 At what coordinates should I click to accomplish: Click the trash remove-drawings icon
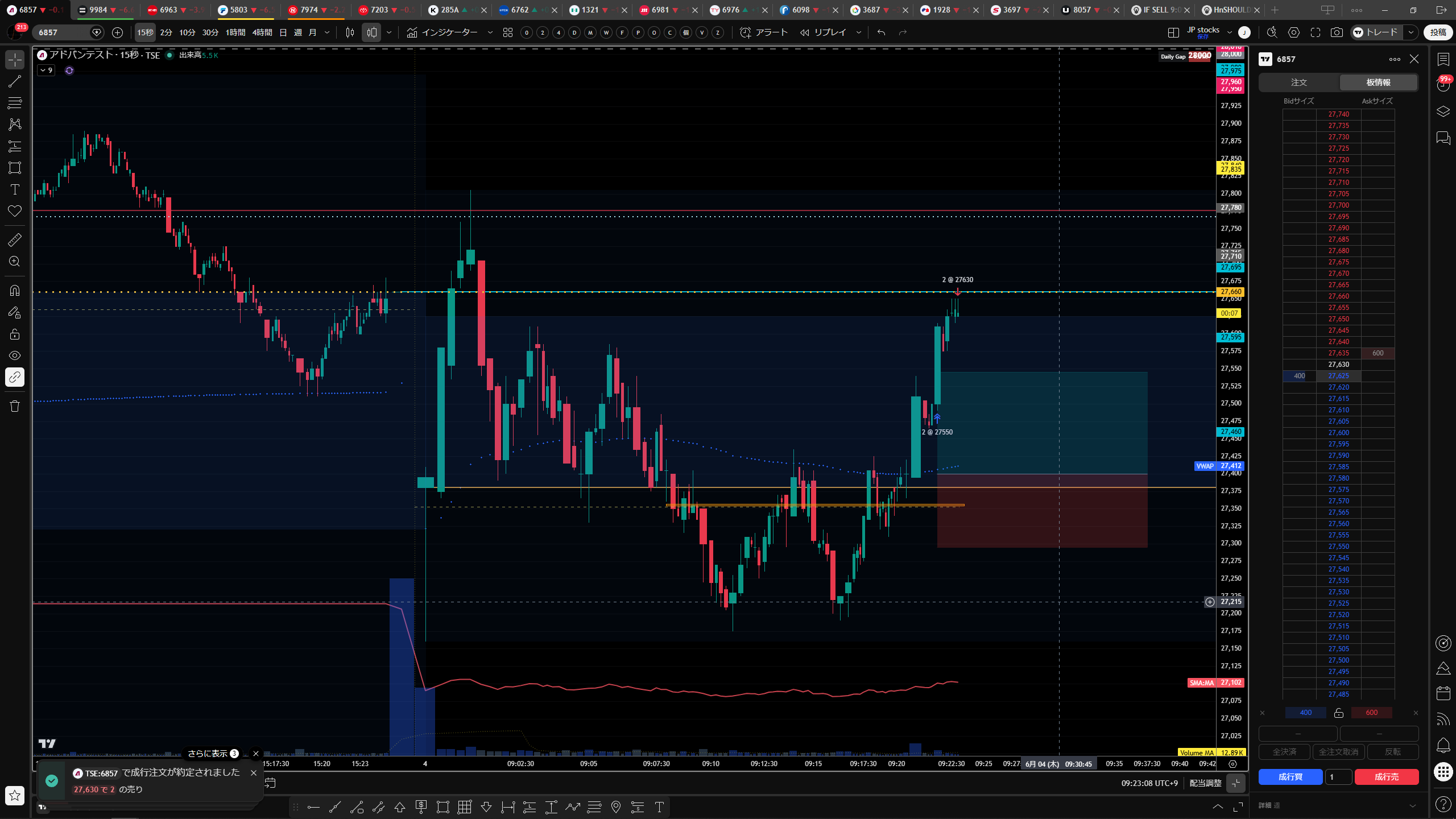15,406
